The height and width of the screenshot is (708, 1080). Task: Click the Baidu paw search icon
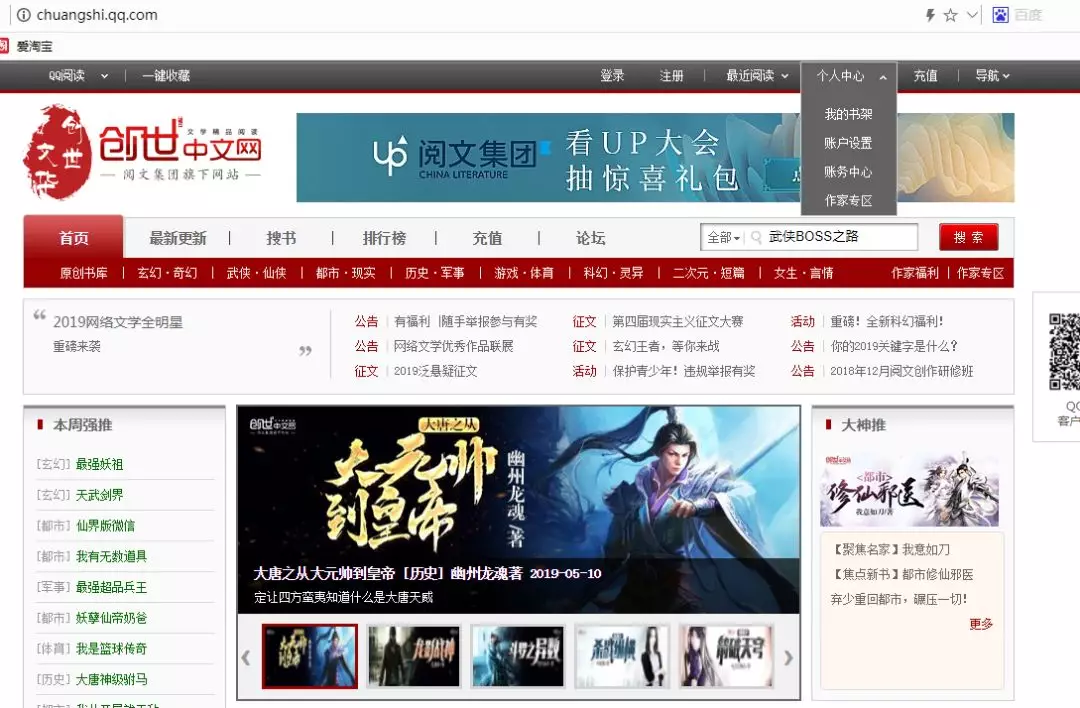point(1001,15)
